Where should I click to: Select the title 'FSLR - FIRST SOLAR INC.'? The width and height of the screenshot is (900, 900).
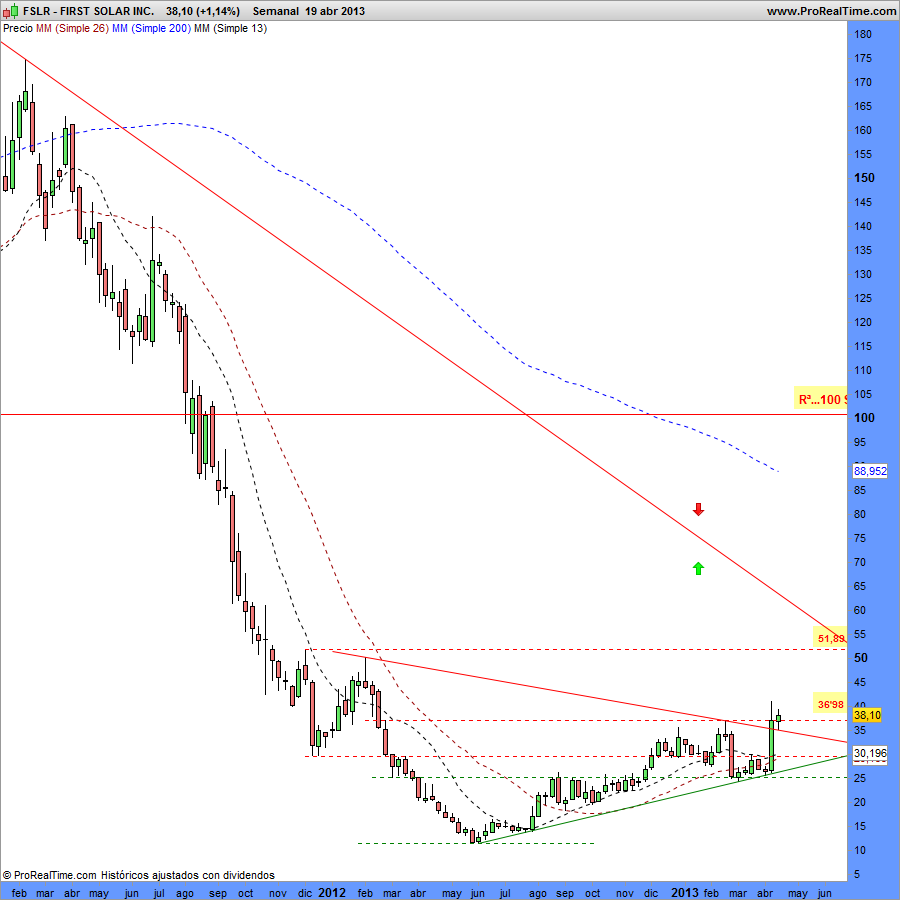88,11
